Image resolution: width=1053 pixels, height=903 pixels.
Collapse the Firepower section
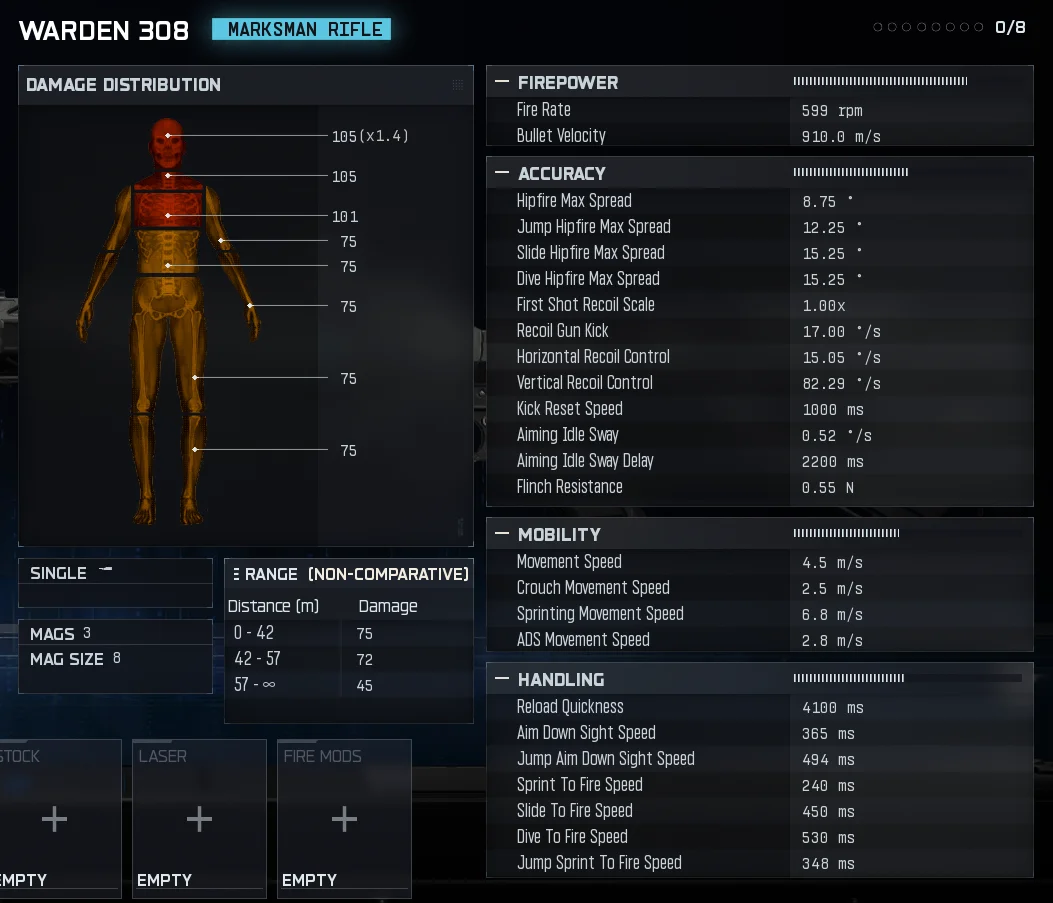pyautogui.click(x=501, y=82)
